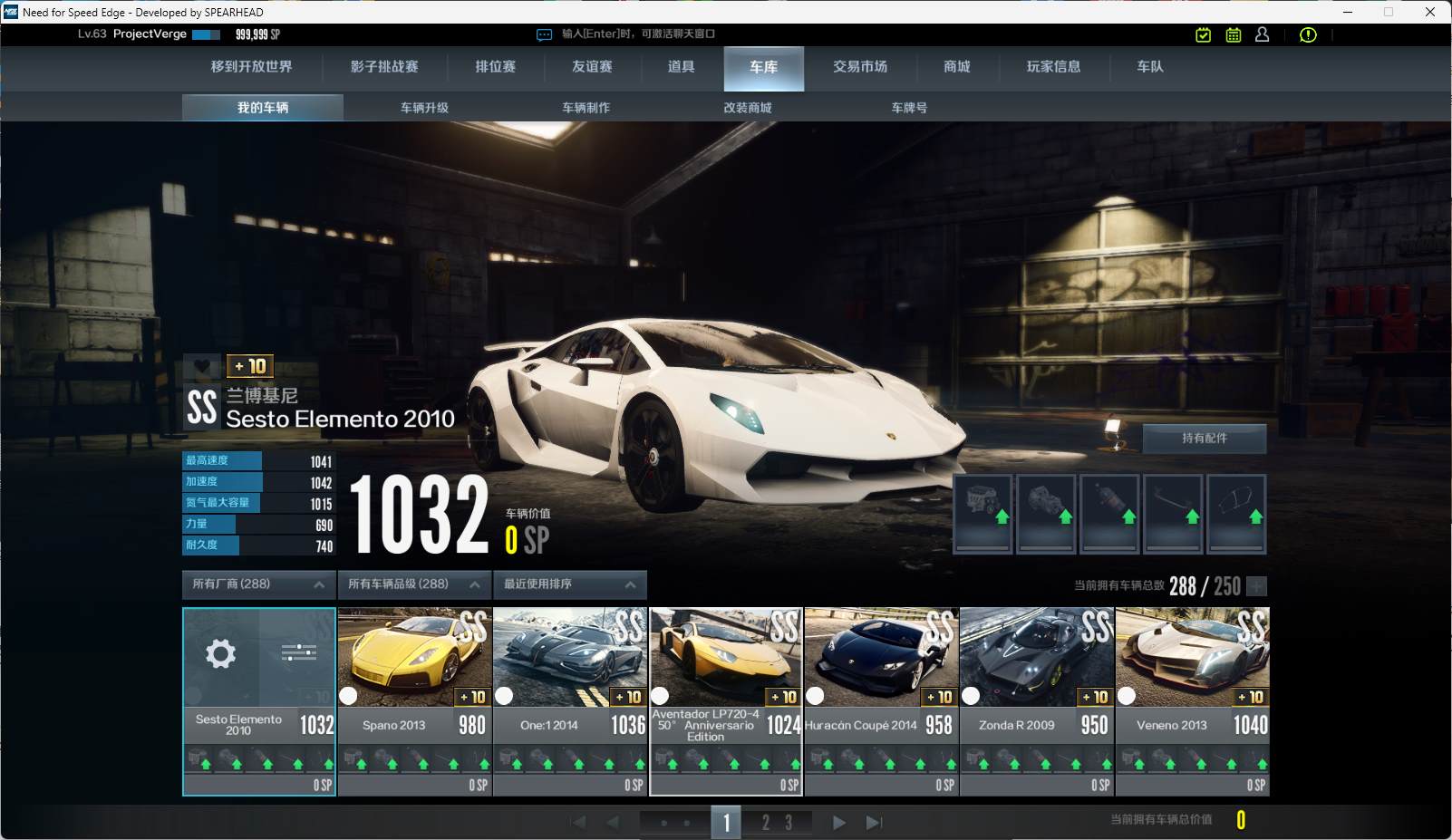Image resolution: width=1452 pixels, height=840 pixels.
Task: Tick the selection circle on Aventador LP720-4
Action: click(660, 696)
